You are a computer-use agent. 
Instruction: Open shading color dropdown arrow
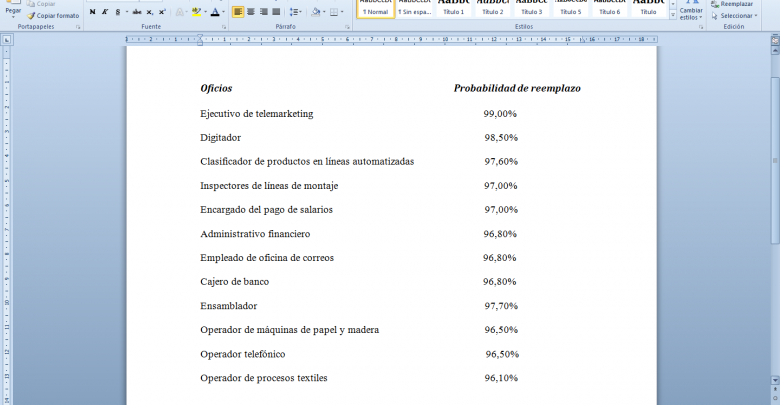click(x=324, y=12)
